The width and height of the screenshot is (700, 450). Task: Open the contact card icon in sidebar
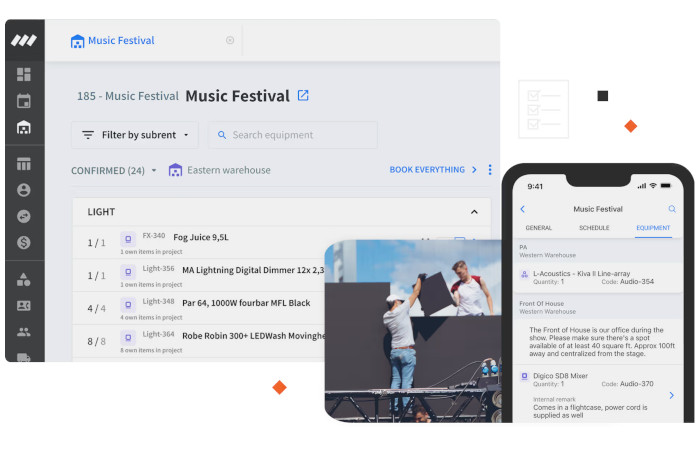[x=24, y=306]
